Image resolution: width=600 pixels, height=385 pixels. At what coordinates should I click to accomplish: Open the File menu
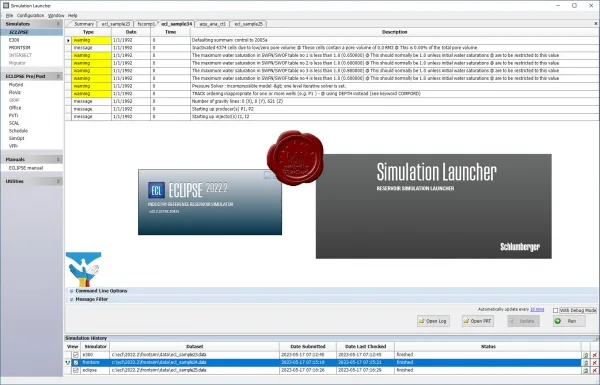(x=10, y=15)
